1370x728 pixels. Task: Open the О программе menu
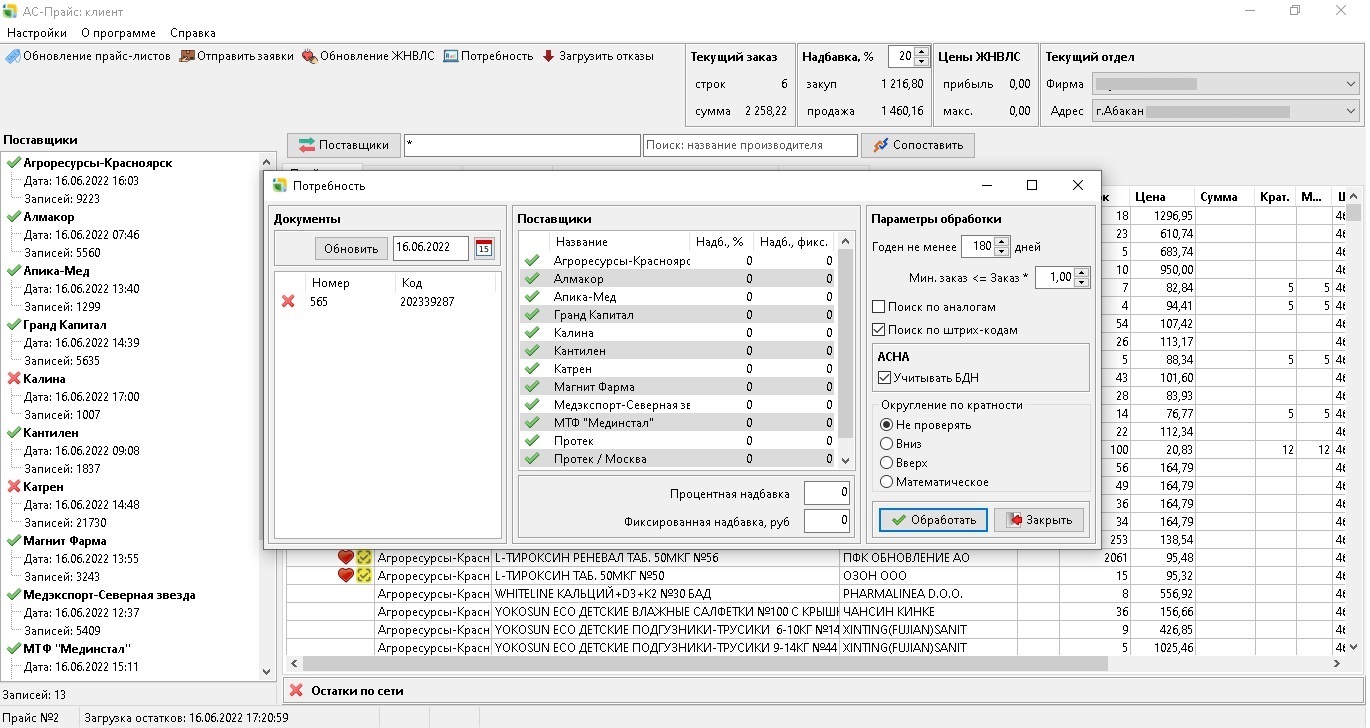point(118,33)
